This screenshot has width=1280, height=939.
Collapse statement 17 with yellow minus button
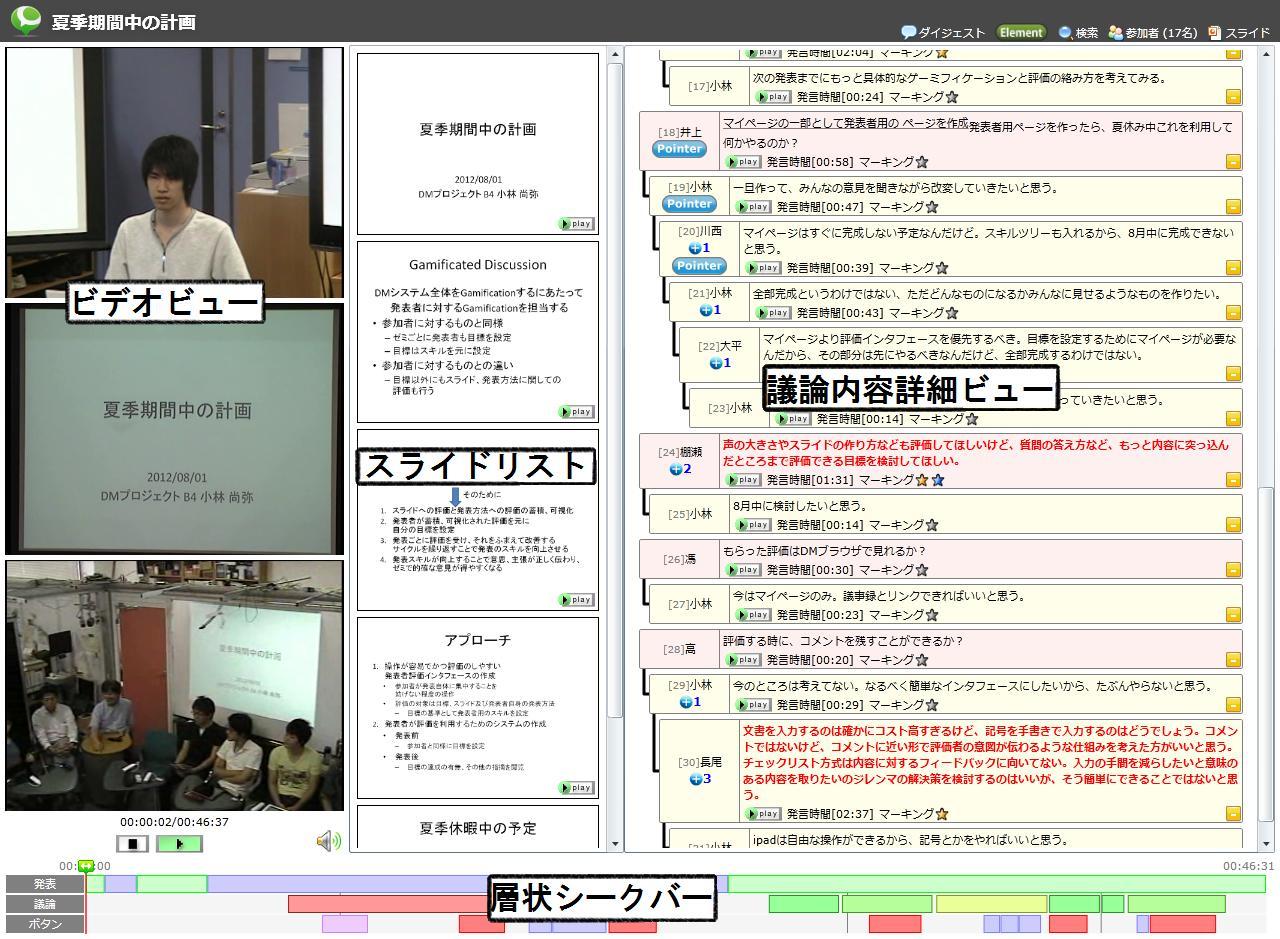1233,97
